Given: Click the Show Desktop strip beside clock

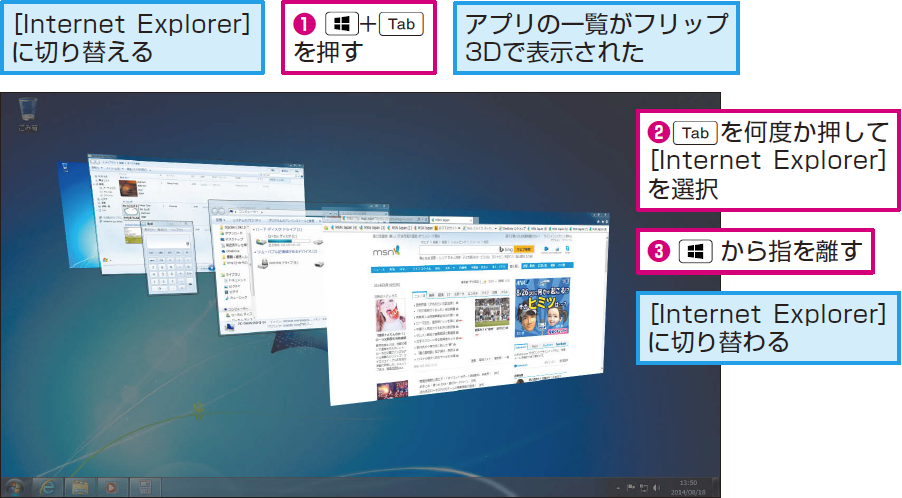Looking at the screenshot, I should pos(716,488).
